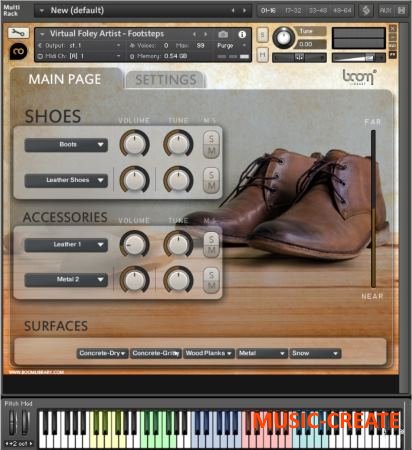Image resolution: width=412 pixels, height=450 pixels.
Task: Open the Purge menu
Action: click(x=231, y=46)
